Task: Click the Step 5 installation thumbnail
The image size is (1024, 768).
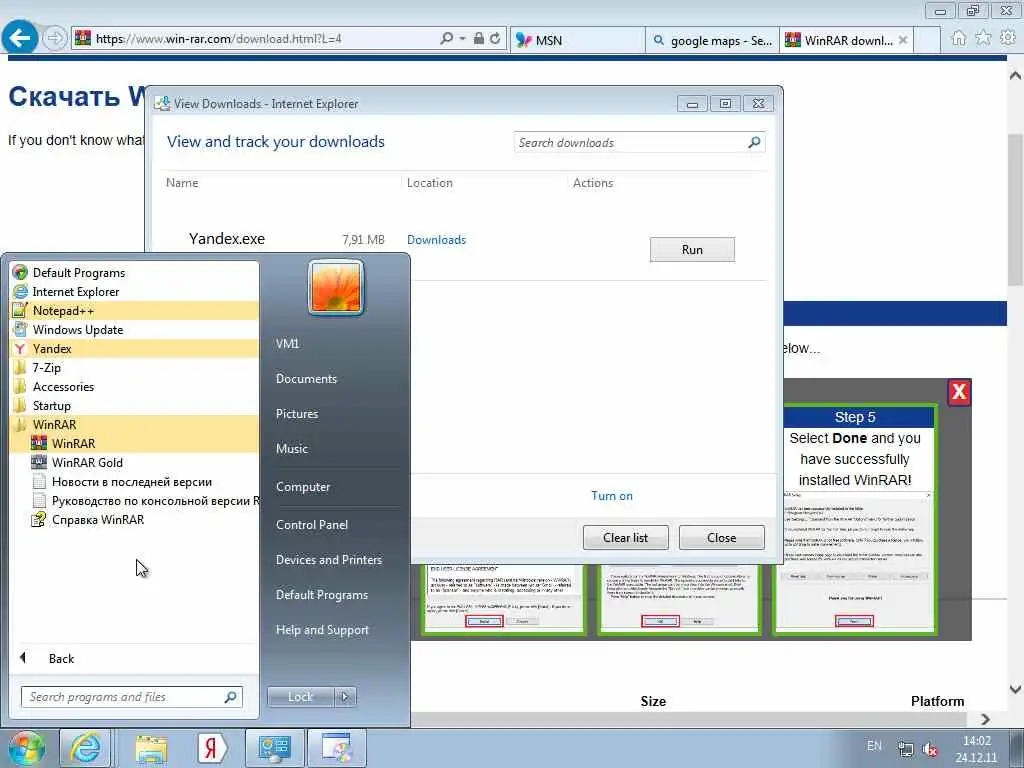Action: click(855, 519)
